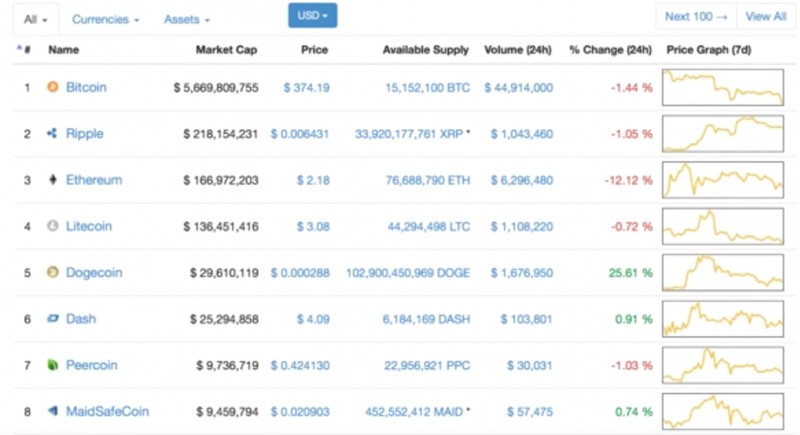The image size is (800, 435).
Task: Open the Dash link
Action: (81, 319)
